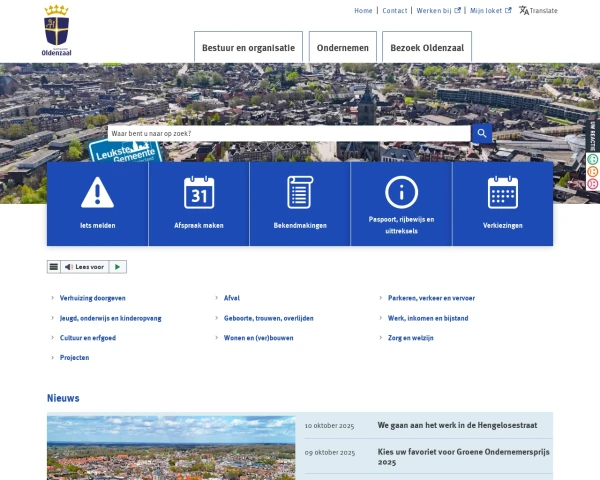Open the 'Bekendmakingen' document tile
Viewport: 600px width, 480px height.
[300, 203]
